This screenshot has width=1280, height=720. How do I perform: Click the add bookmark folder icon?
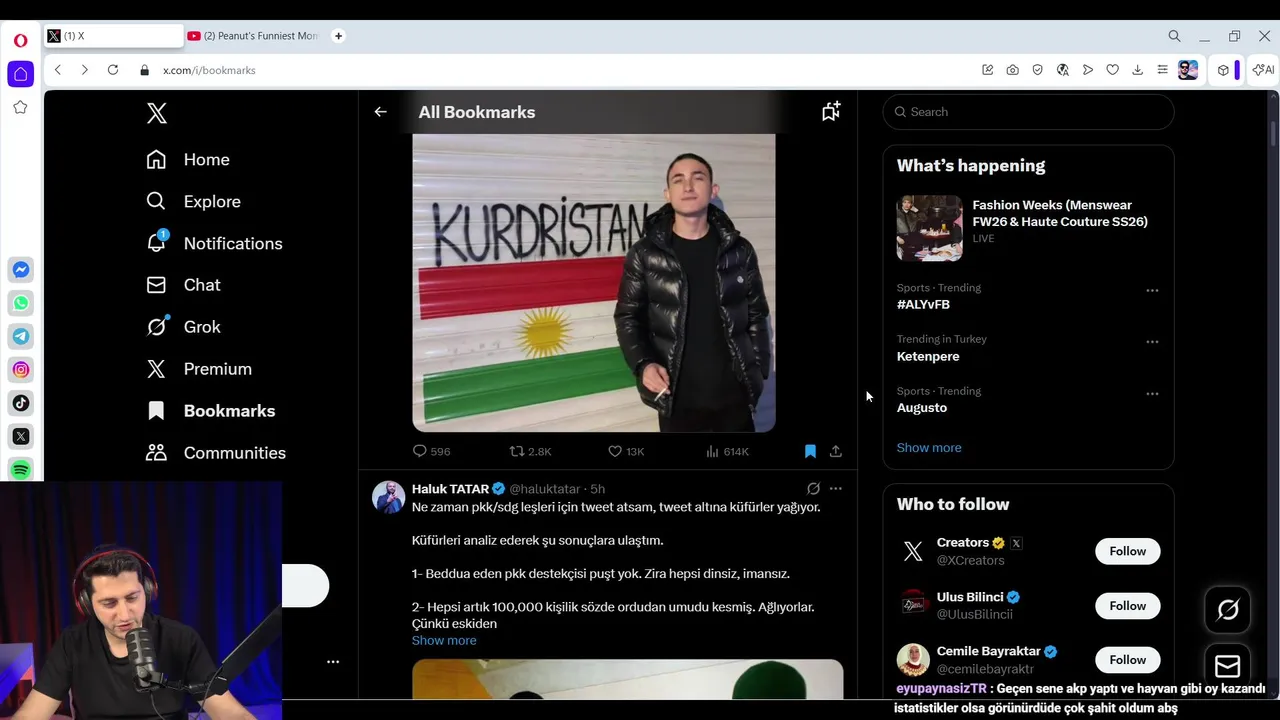pyautogui.click(x=831, y=111)
